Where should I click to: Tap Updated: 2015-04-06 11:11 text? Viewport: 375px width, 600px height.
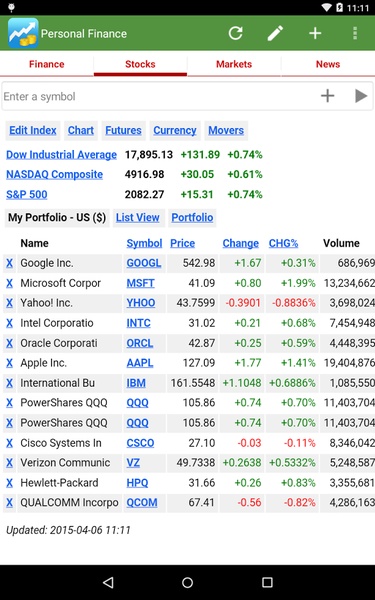68,530
